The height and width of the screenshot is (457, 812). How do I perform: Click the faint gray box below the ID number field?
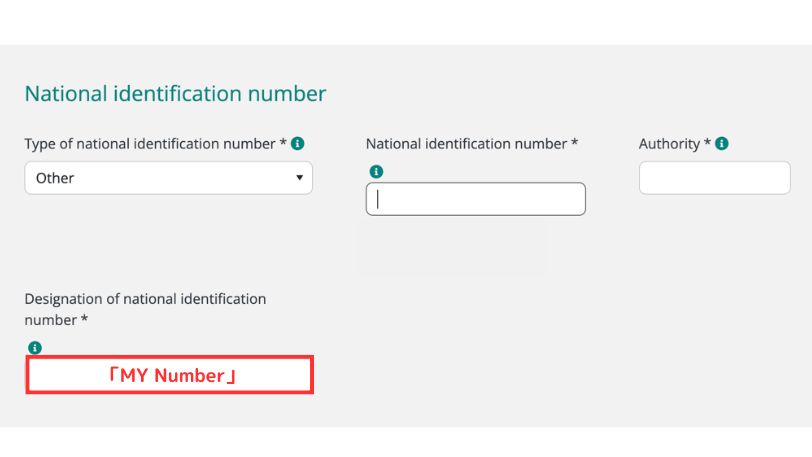tap(452, 248)
